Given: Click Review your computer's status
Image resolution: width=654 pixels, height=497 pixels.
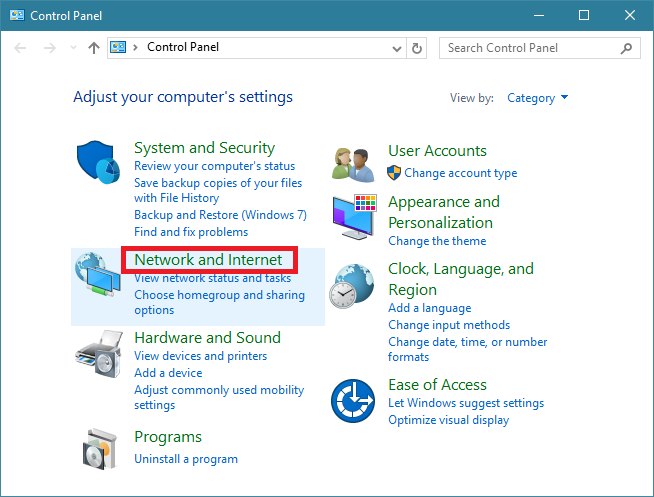Looking at the screenshot, I should (214, 166).
